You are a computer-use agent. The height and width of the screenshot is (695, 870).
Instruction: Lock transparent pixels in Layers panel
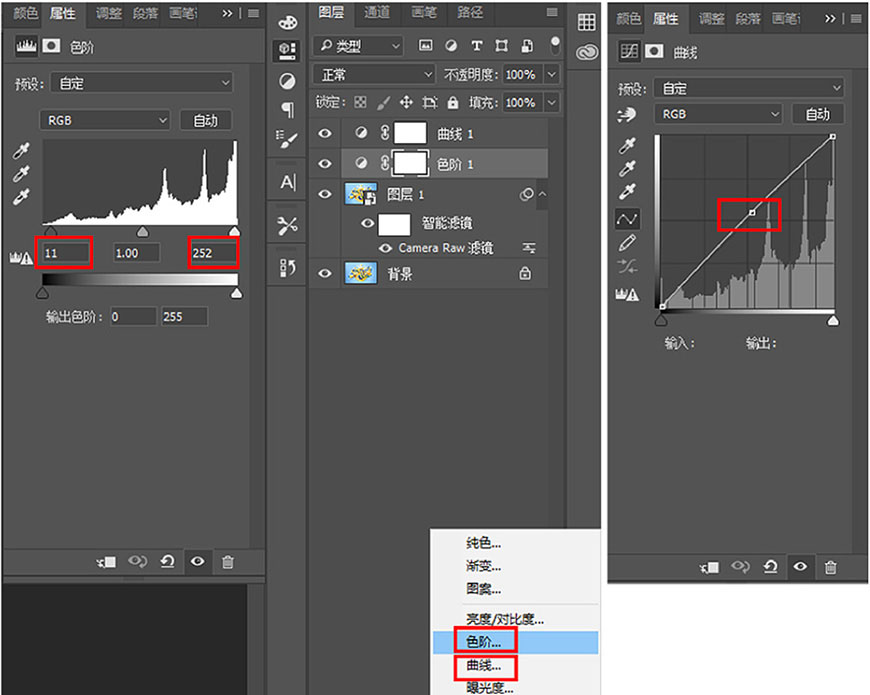[361, 102]
